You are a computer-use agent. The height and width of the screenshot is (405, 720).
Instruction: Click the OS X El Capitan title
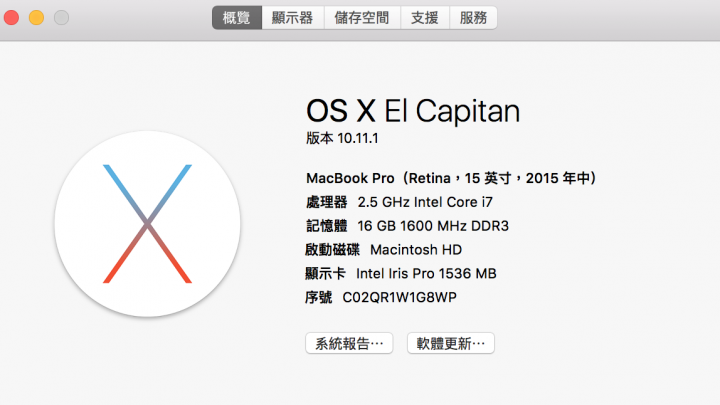pyautogui.click(x=413, y=111)
